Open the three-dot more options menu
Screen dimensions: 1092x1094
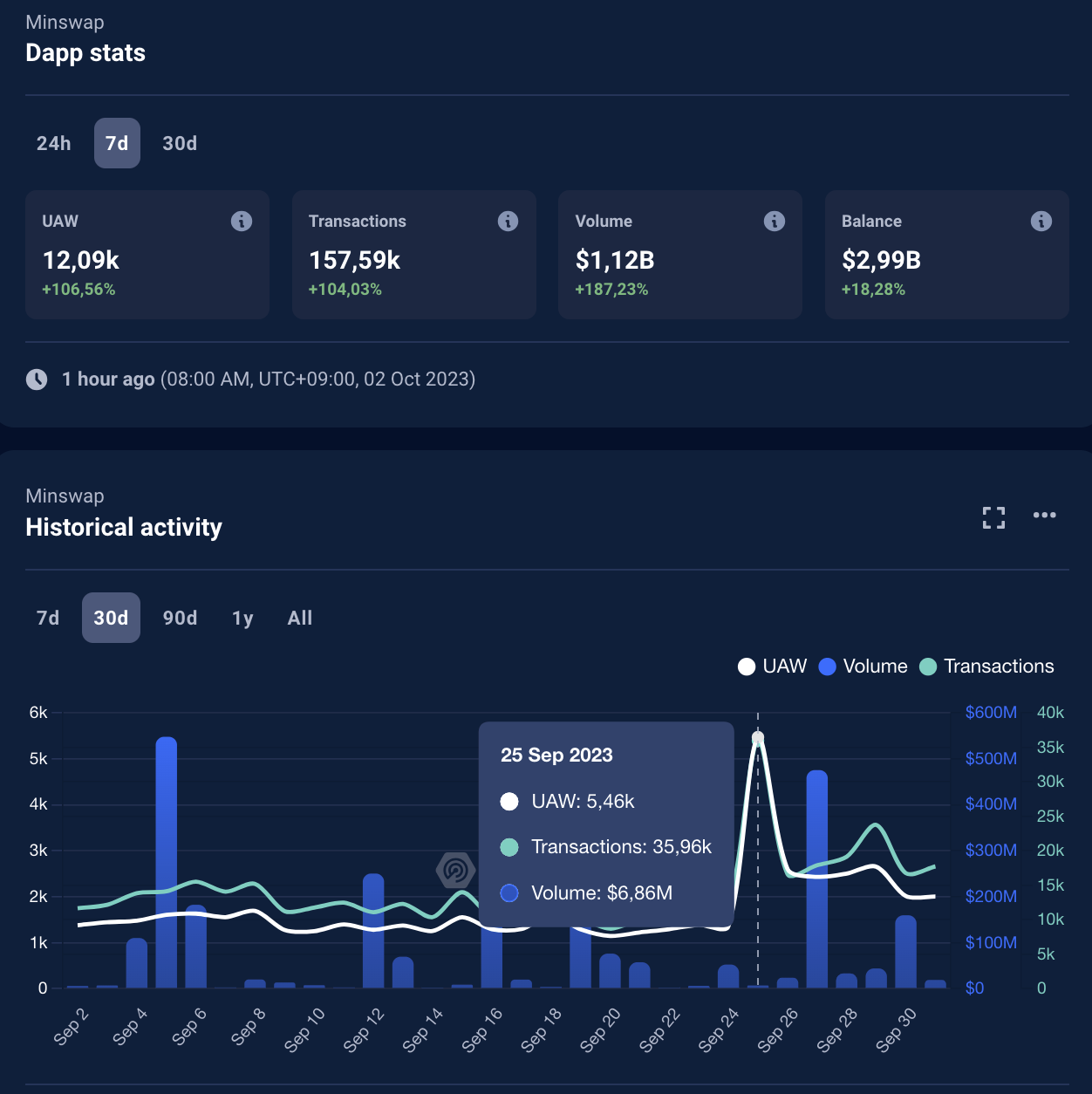(x=1044, y=515)
